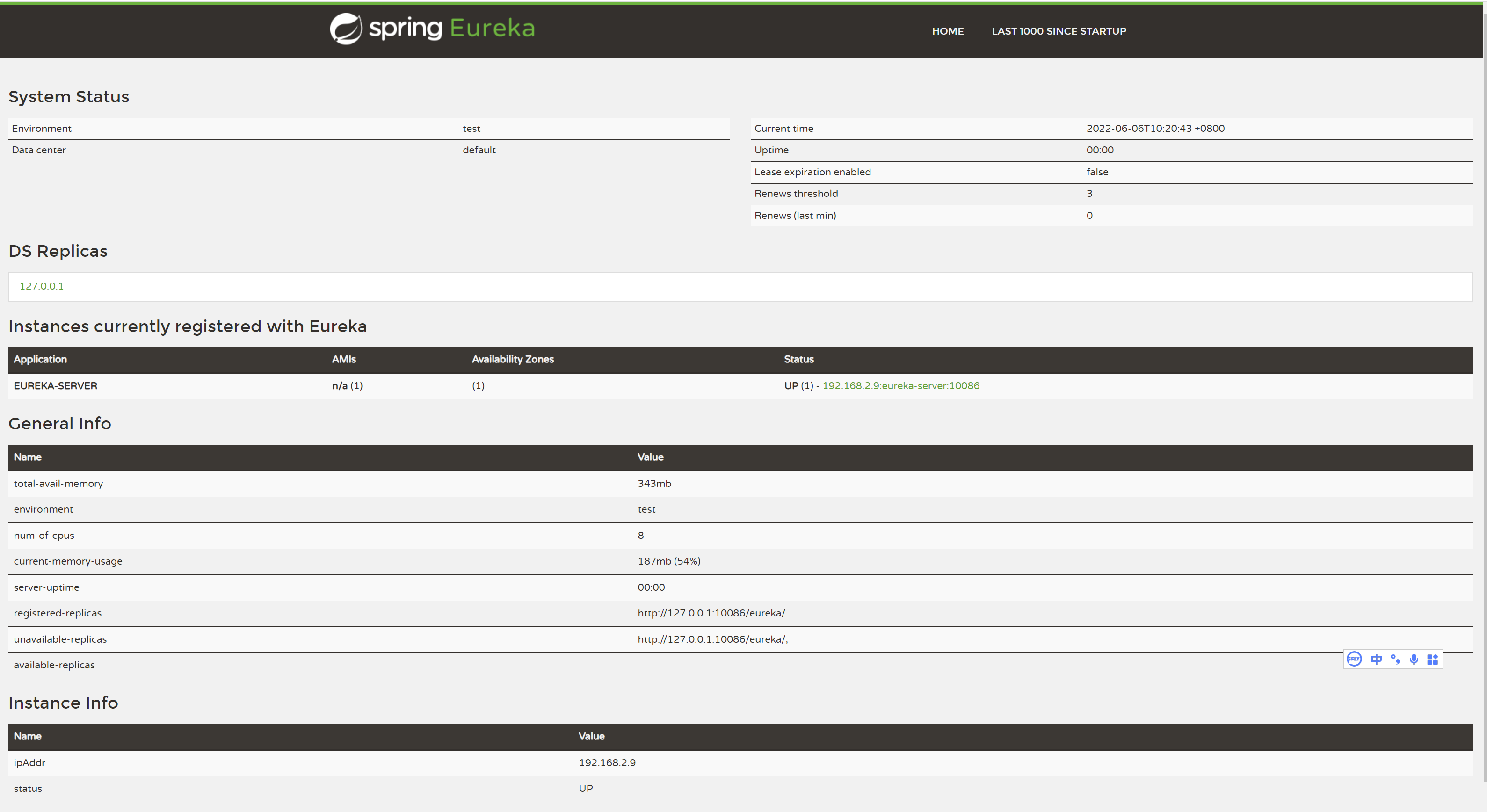Click the Lease expiration enabled label
Screen dimensions: 1487x812
(813, 172)
